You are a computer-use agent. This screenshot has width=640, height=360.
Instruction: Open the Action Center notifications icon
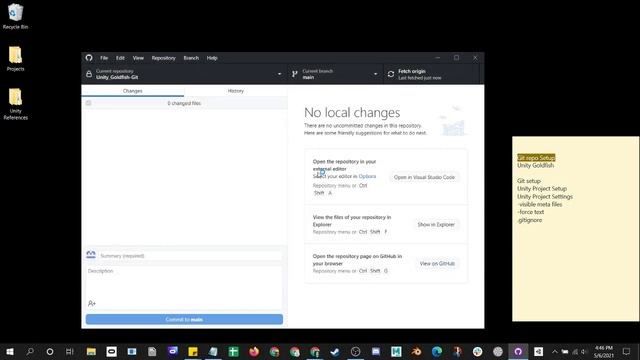[627, 351]
